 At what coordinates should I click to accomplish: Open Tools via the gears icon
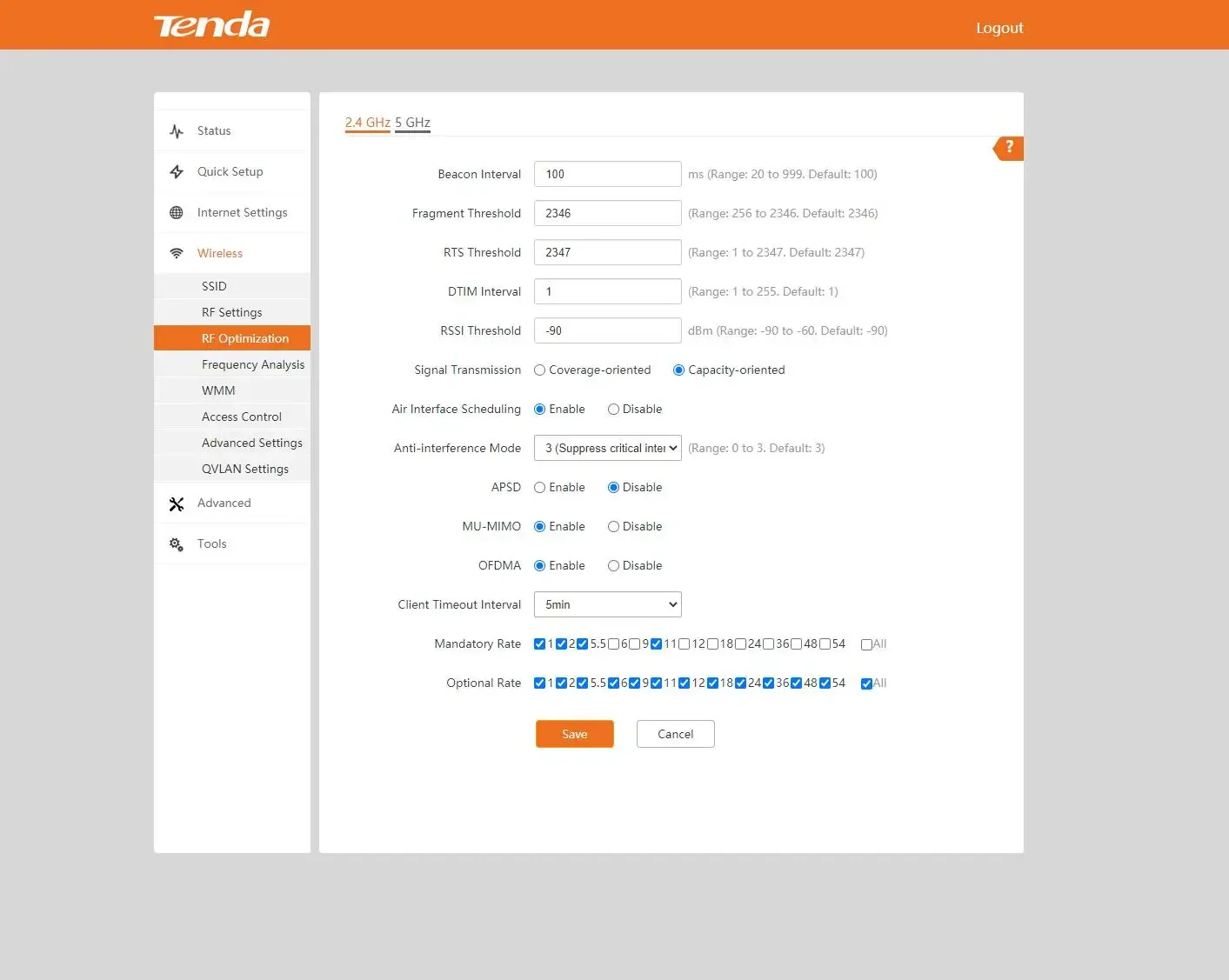(x=177, y=544)
